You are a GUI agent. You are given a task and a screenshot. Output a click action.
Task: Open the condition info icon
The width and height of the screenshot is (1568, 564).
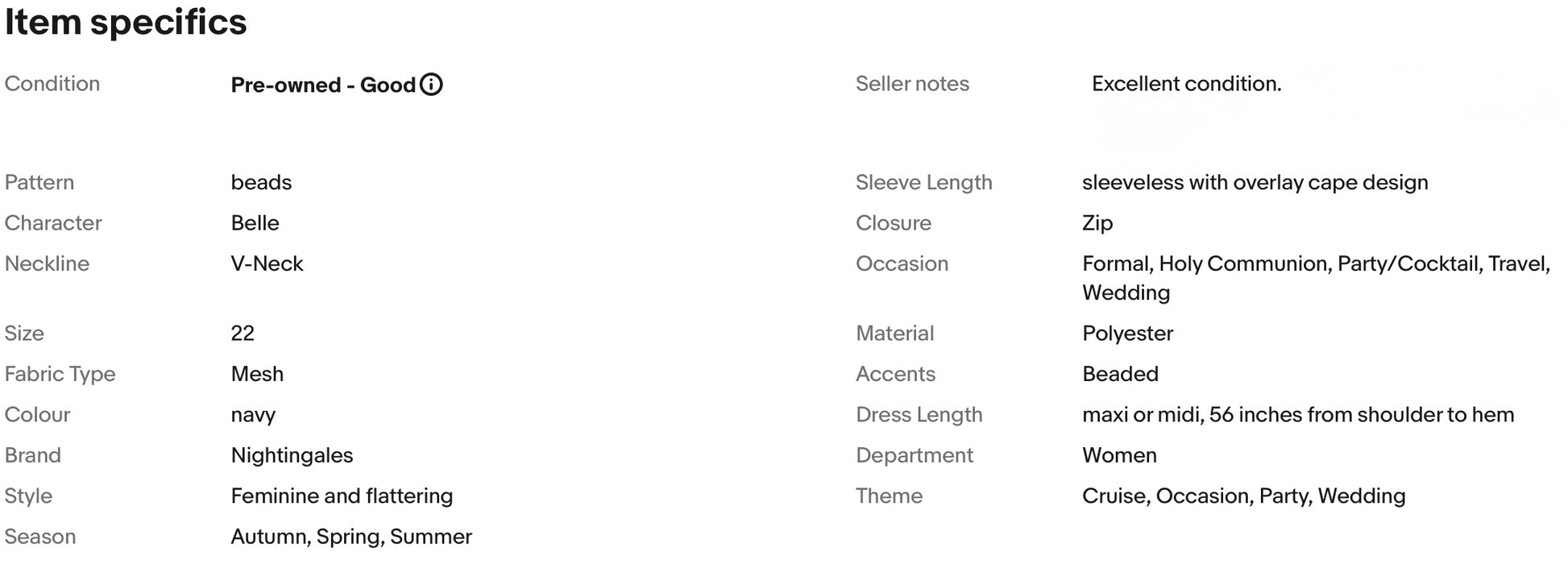[431, 85]
